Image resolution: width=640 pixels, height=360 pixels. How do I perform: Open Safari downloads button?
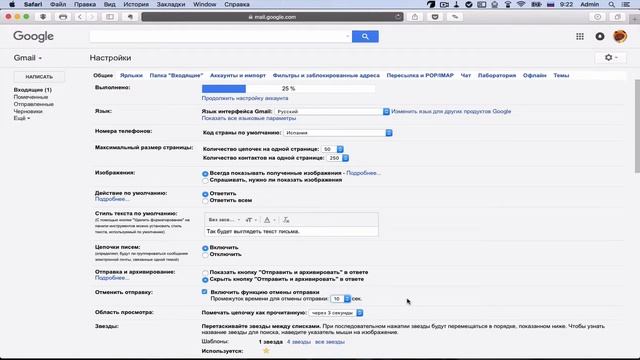pos(598,17)
